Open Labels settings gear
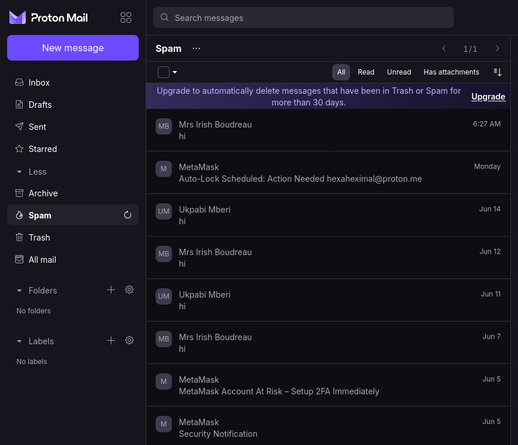Screen dimensions: 518x445 129,340
